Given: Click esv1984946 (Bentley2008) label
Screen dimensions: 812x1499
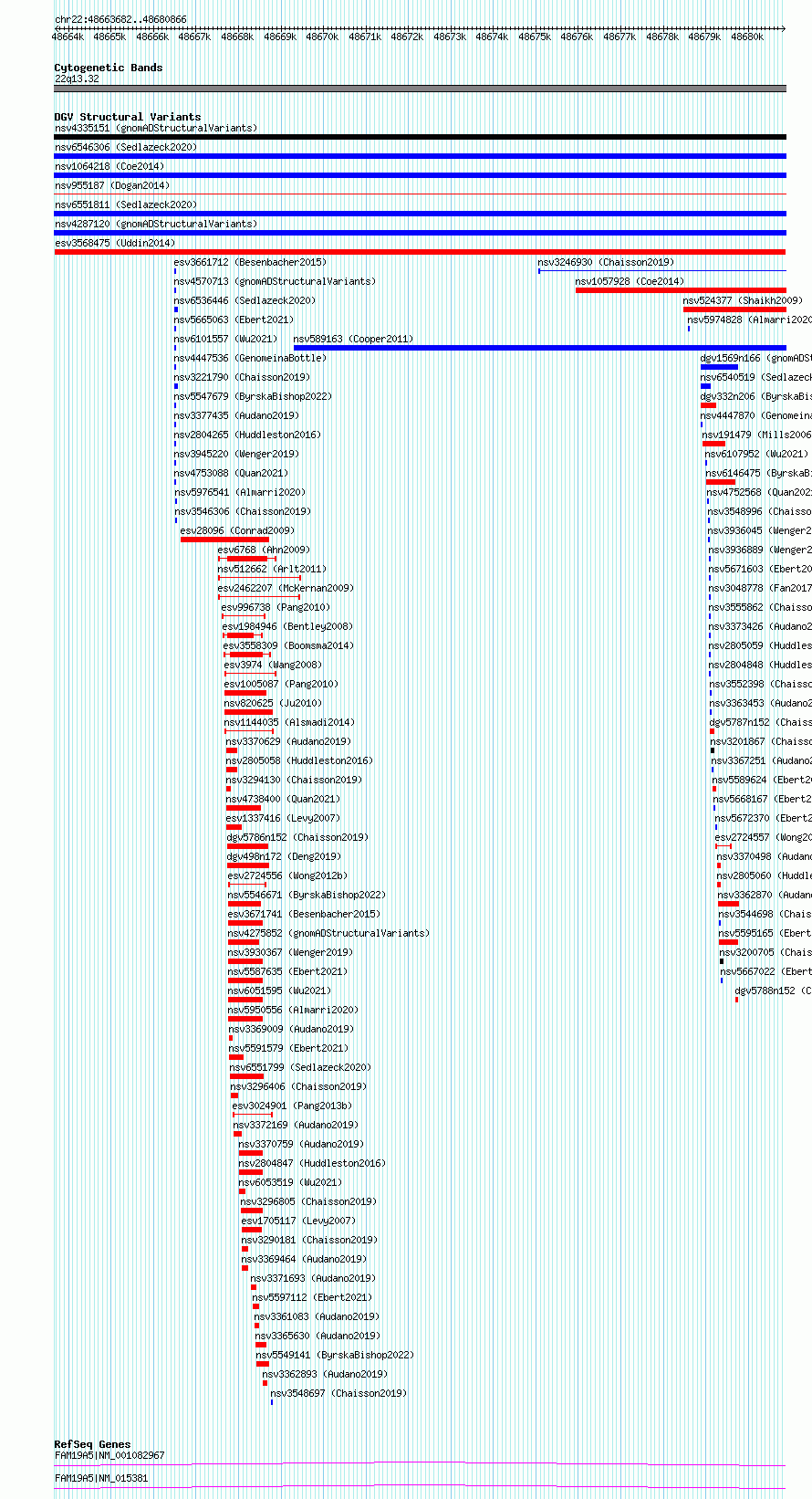Looking at the screenshot, I should (287, 626).
